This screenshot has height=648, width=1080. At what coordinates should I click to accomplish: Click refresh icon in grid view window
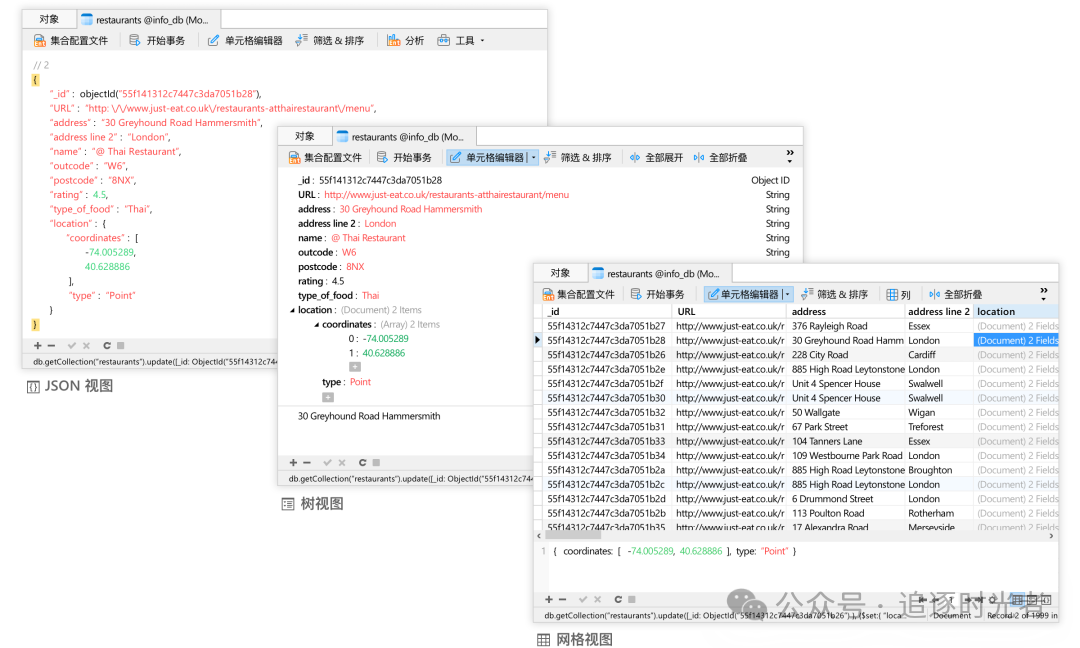(618, 599)
